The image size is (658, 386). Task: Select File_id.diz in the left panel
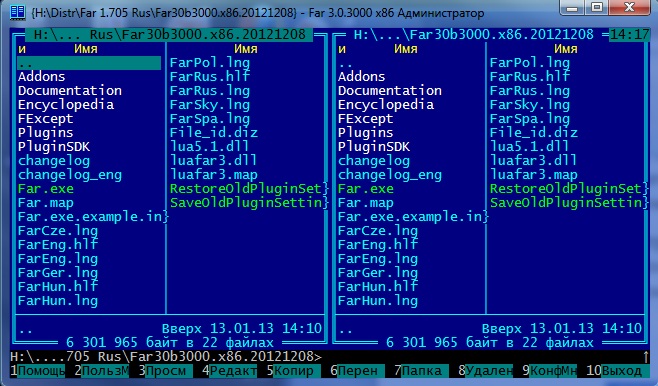coord(214,133)
